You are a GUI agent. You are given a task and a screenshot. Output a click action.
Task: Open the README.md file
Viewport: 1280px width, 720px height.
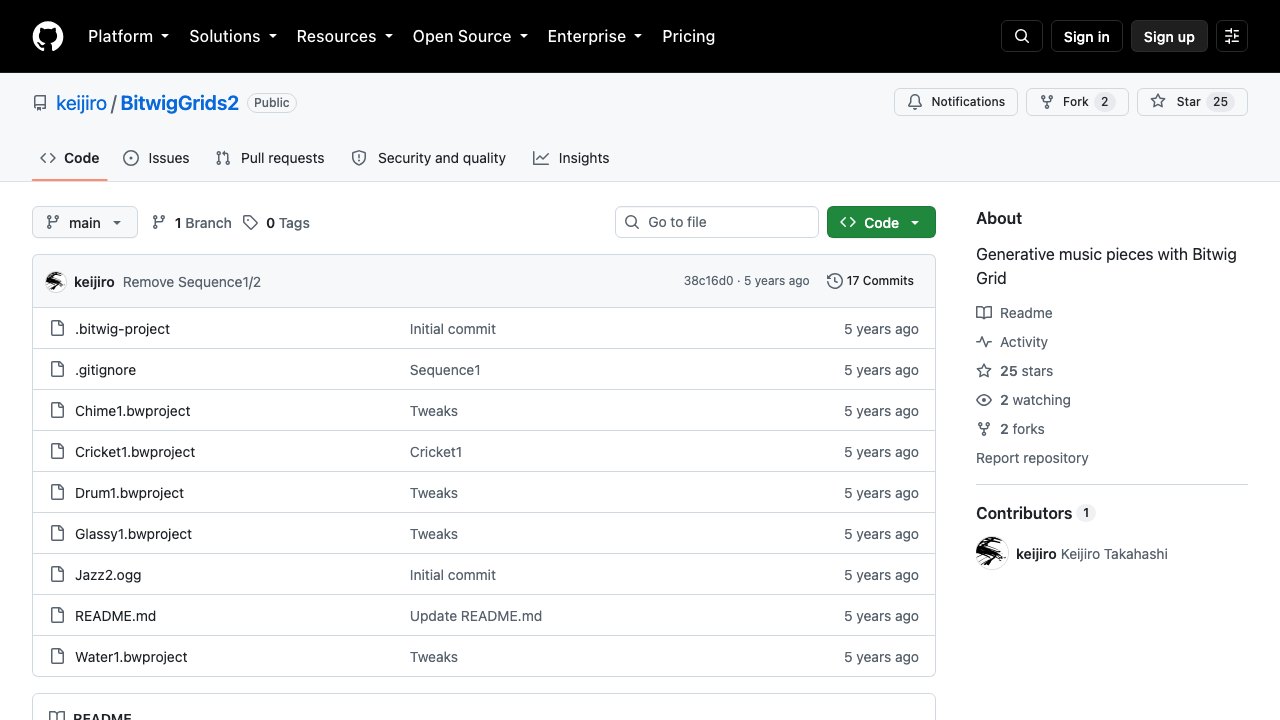click(x=115, y=616)
